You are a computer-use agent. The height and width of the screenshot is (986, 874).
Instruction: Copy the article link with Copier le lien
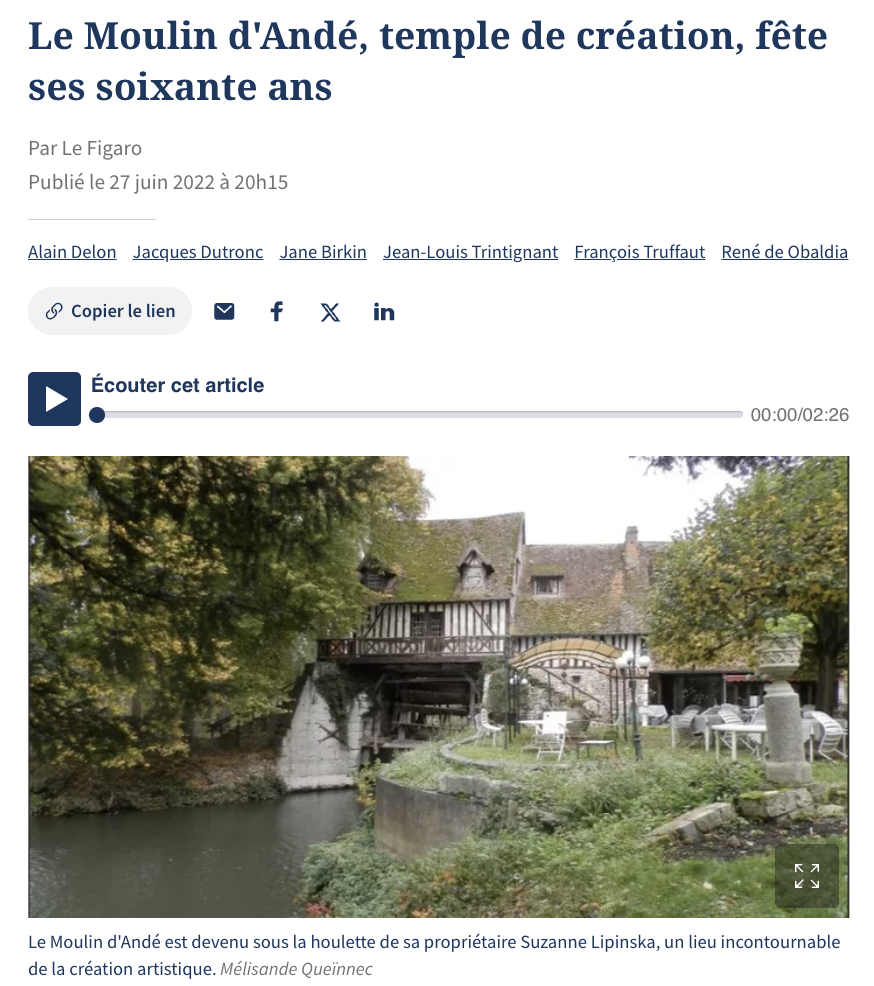point(110,311)
